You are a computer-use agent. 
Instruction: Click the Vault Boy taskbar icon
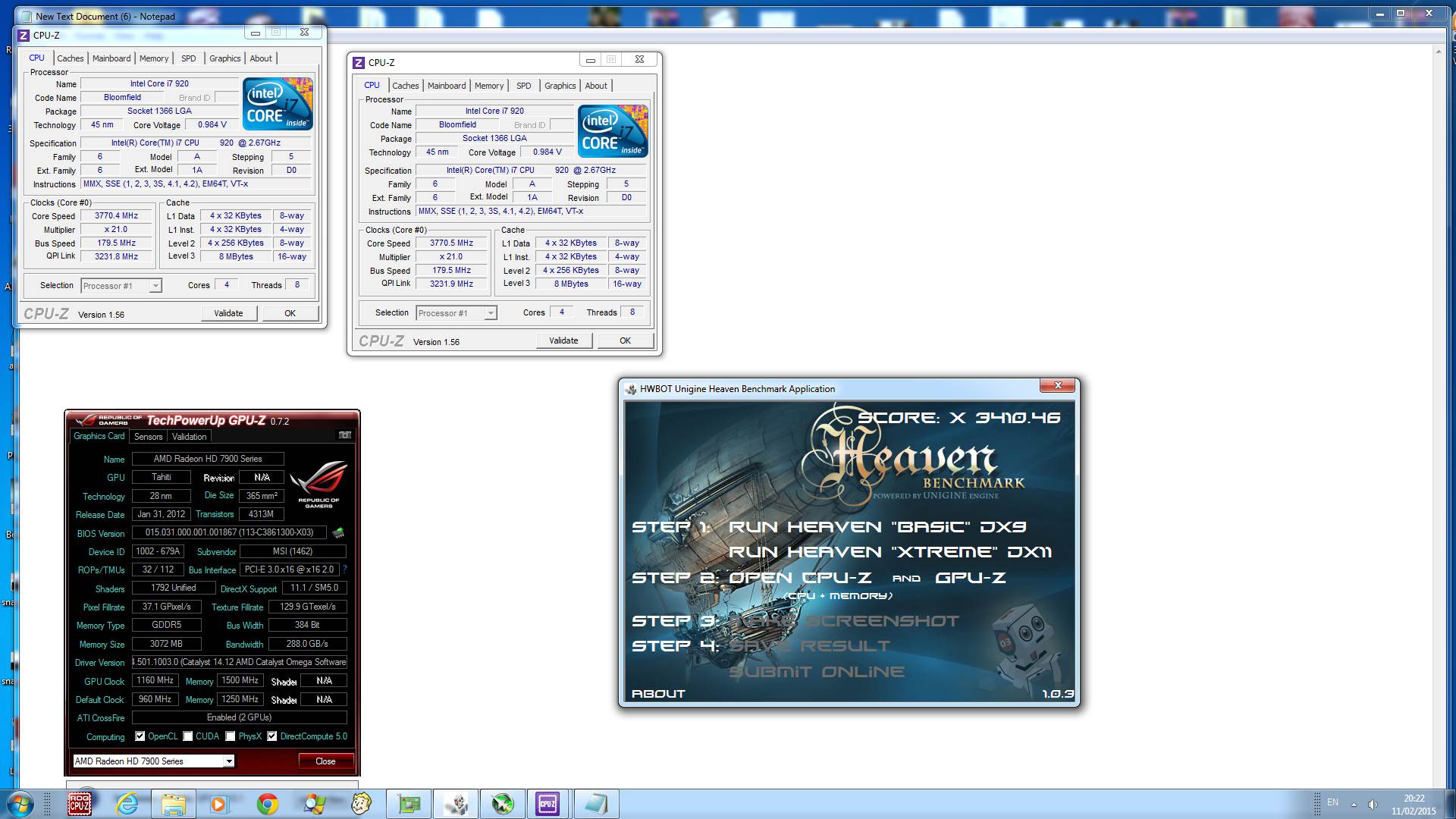tap(362, 804)
